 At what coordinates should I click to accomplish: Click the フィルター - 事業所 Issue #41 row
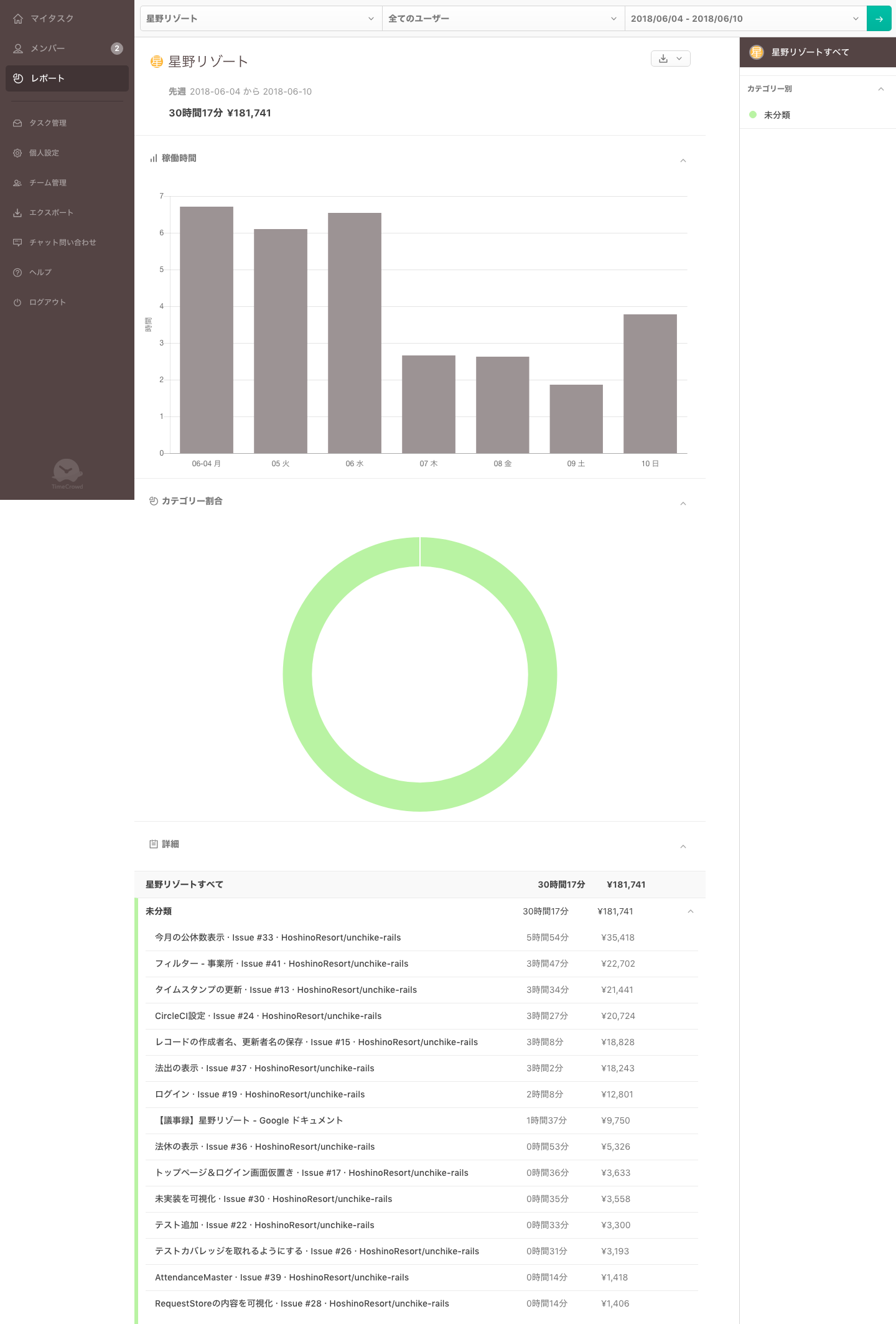pyautogui.click(x=422, y=964)
